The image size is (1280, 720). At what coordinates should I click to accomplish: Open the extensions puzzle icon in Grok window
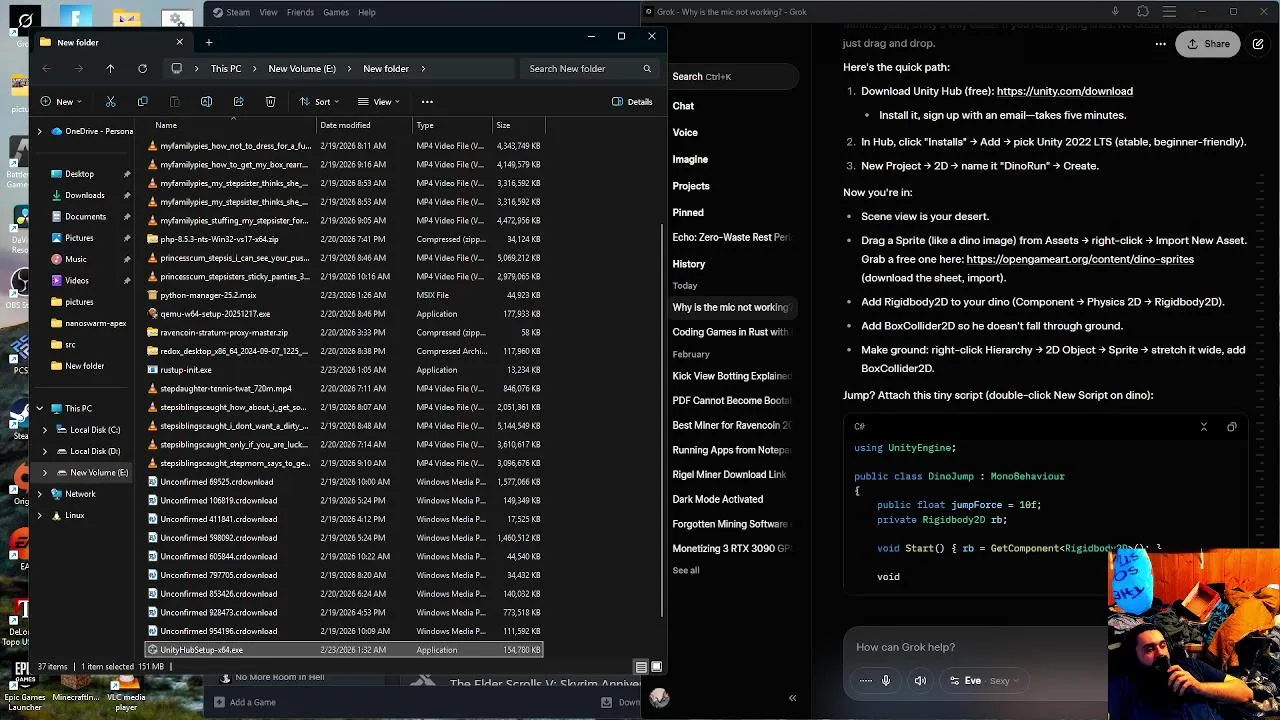click(x=1143, y=12)
